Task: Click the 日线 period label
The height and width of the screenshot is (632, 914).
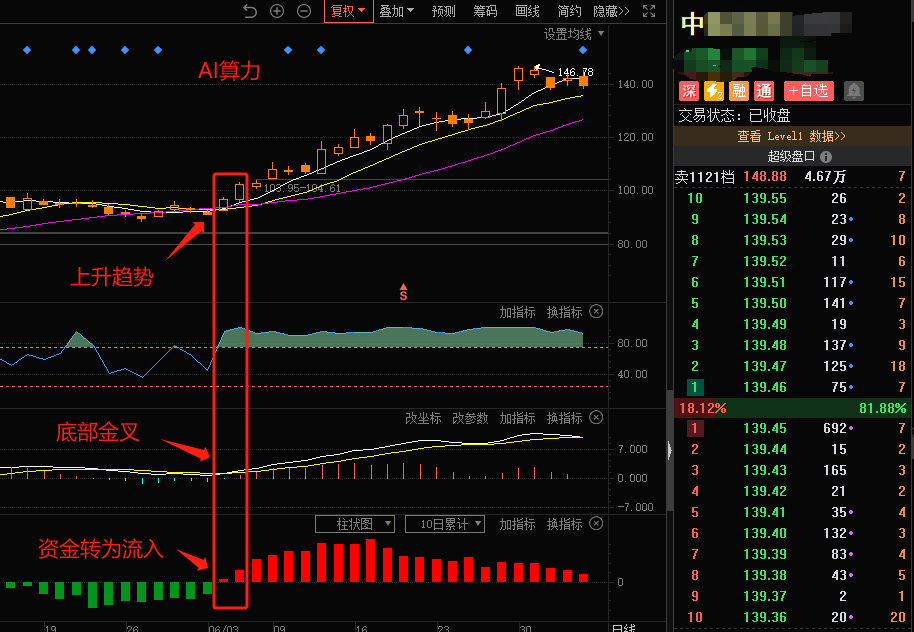Action: [623, 628]
